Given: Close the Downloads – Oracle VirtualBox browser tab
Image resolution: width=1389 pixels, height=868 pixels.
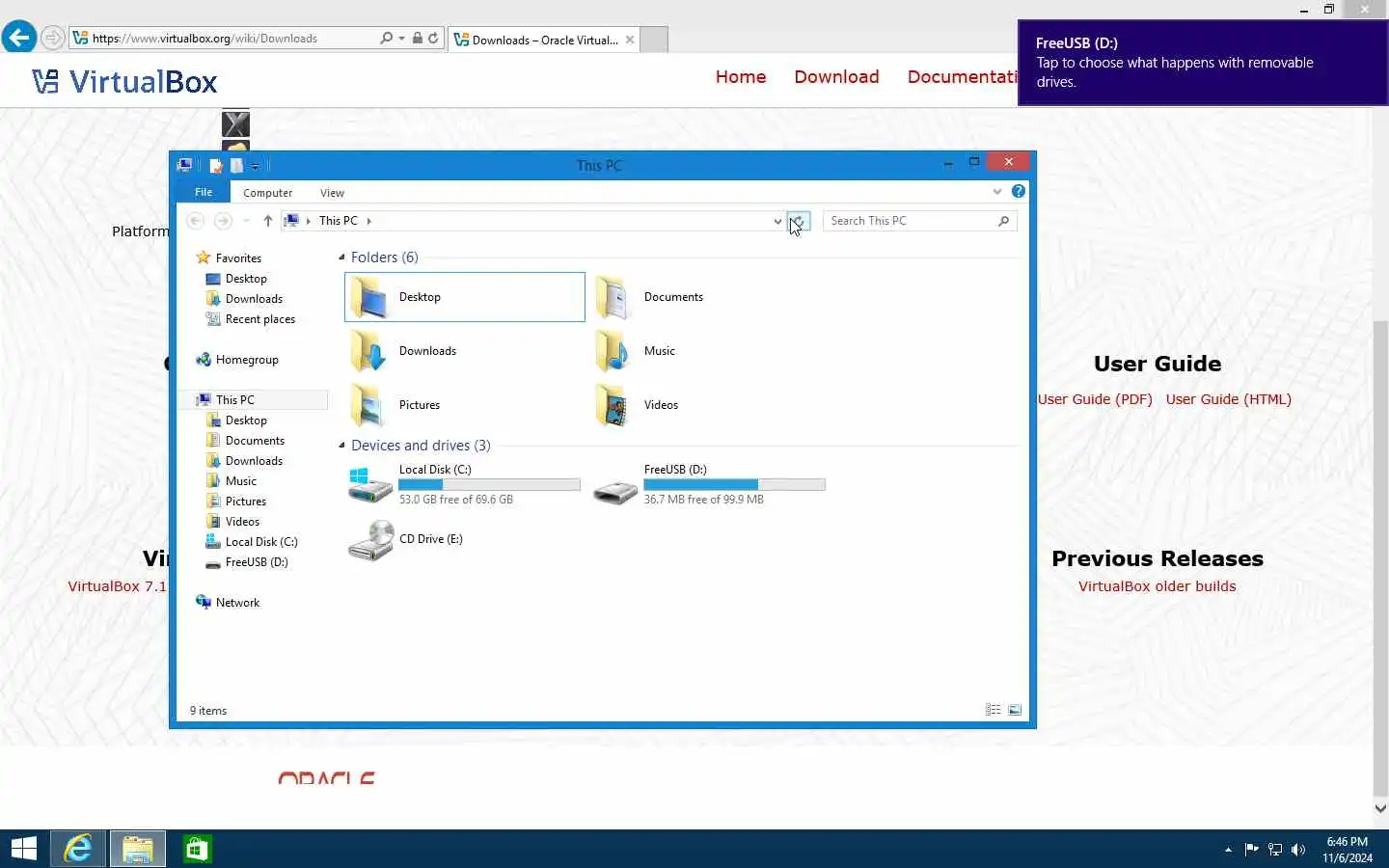Looking at the screenshot, I should (630, 40).
